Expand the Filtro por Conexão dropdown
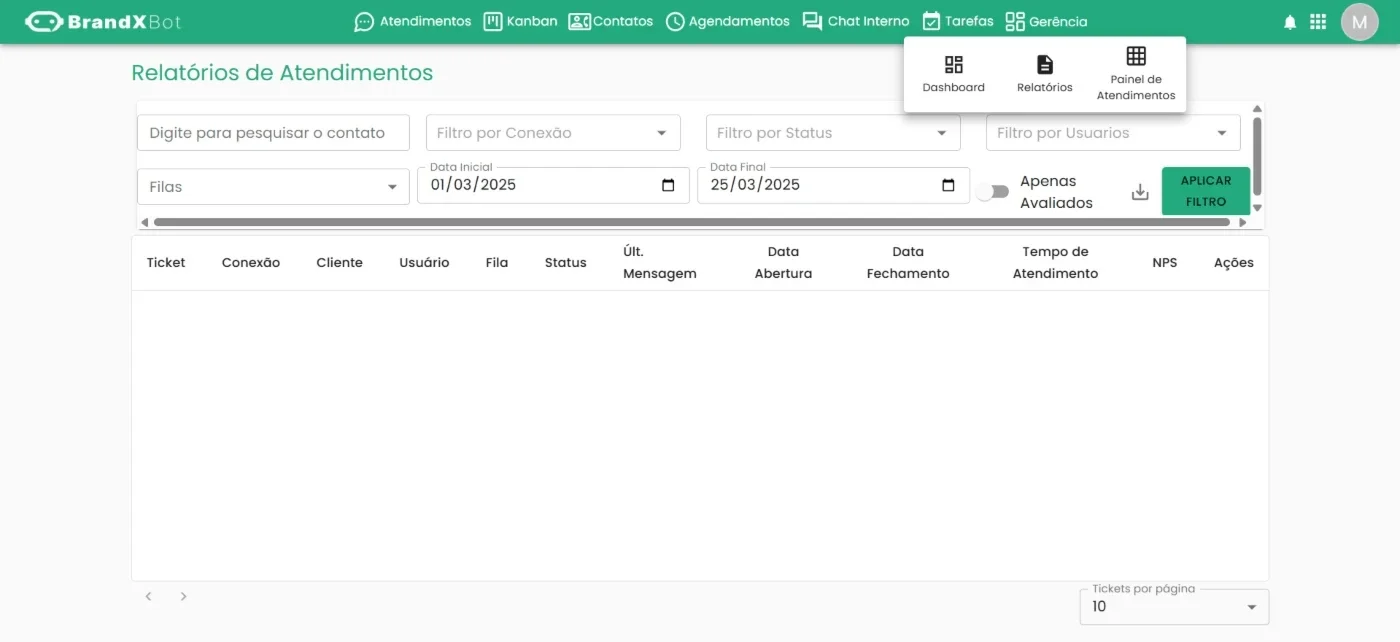 click(x=553, y=133)
